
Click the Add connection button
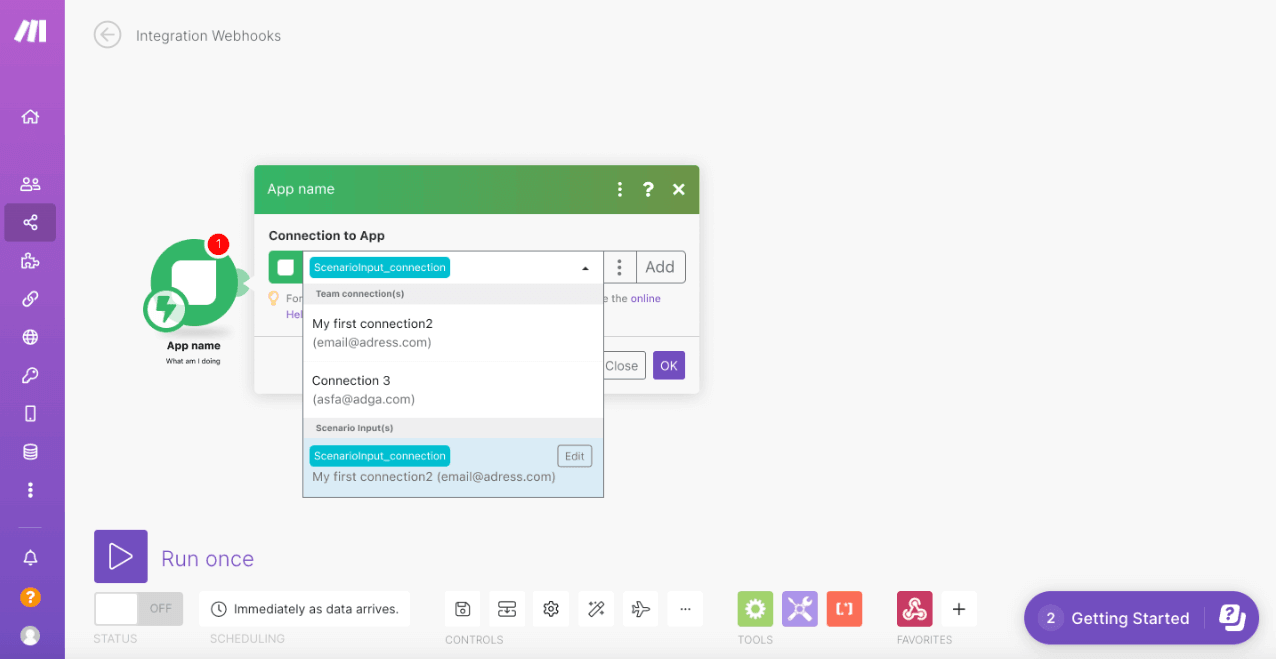pyautogui.click(x=660, y=267)
